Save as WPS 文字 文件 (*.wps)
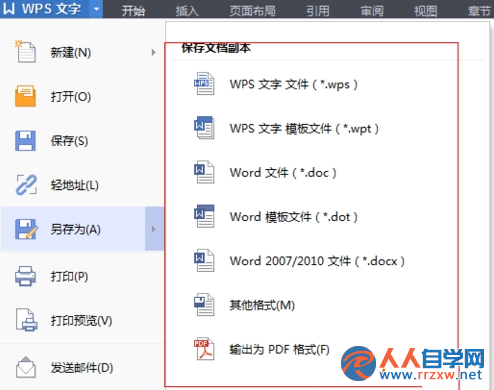This screenshot has width=494, height=390. click(293, 84)
